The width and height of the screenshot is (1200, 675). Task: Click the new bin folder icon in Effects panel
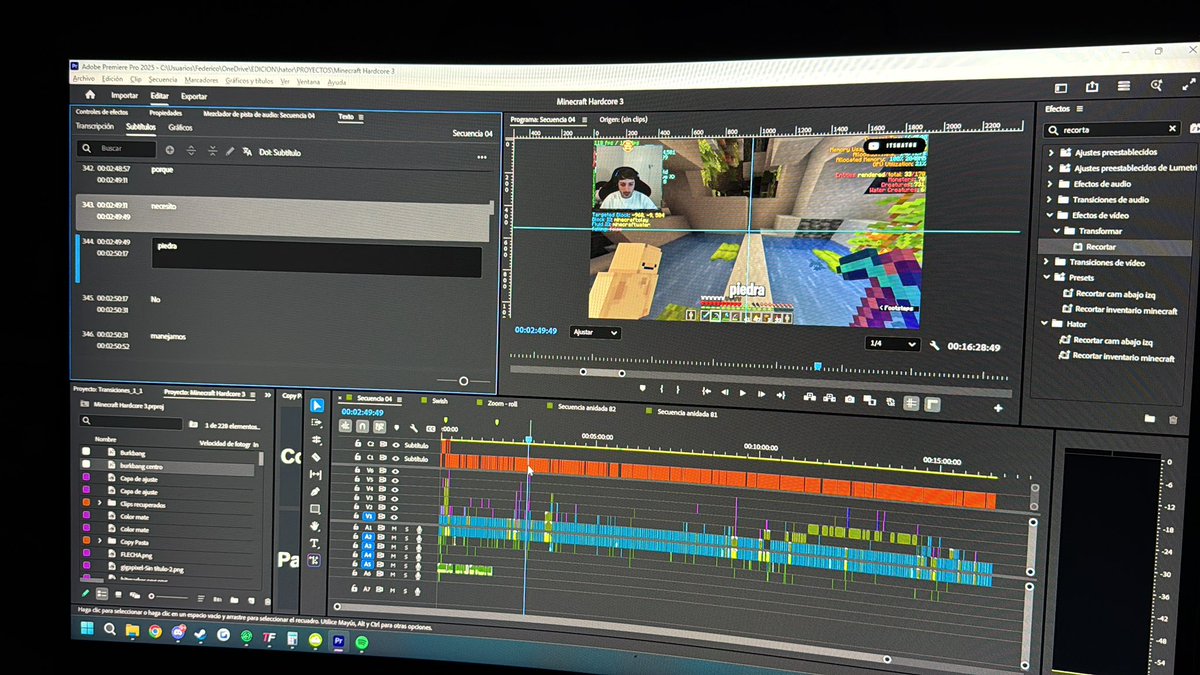tap(1150, 419)
